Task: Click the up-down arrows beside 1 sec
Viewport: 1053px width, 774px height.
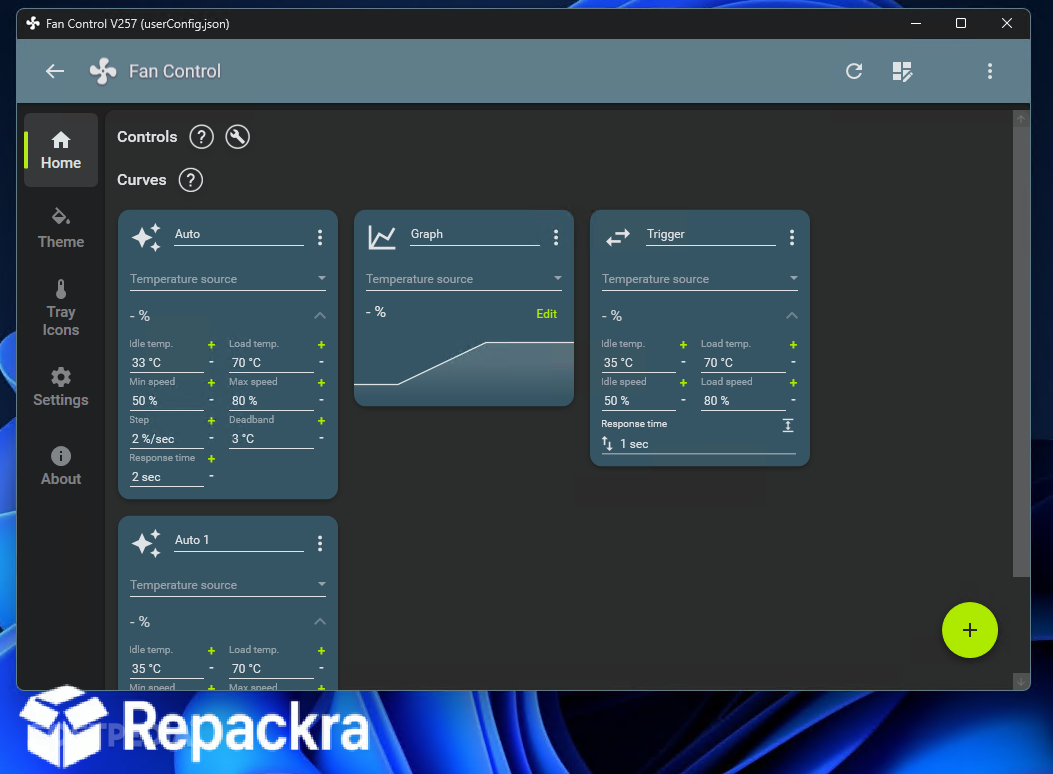Action: point(607,444)
